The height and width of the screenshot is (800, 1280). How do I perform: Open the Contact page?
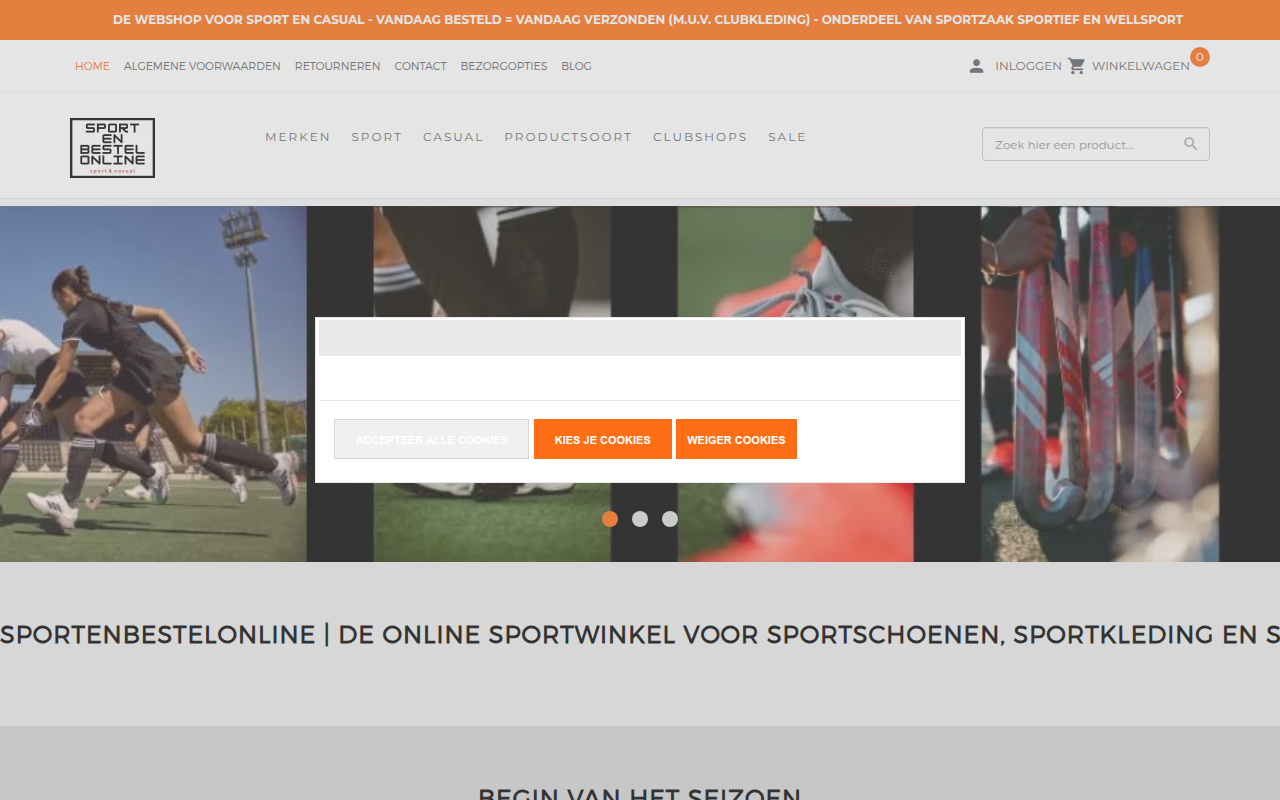pos(420,66)
